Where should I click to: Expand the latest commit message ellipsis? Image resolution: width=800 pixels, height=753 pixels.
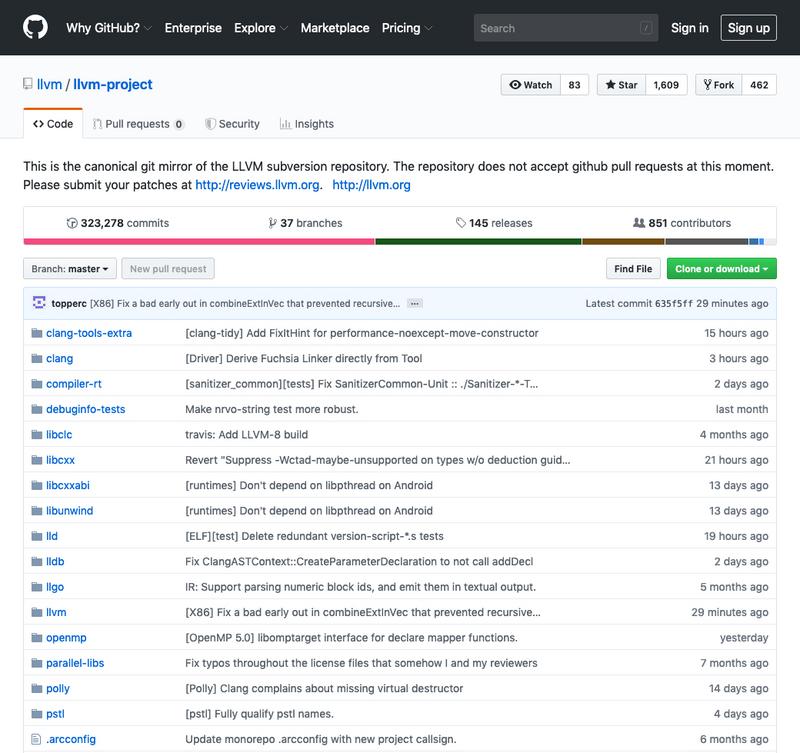tap(414, 304)
